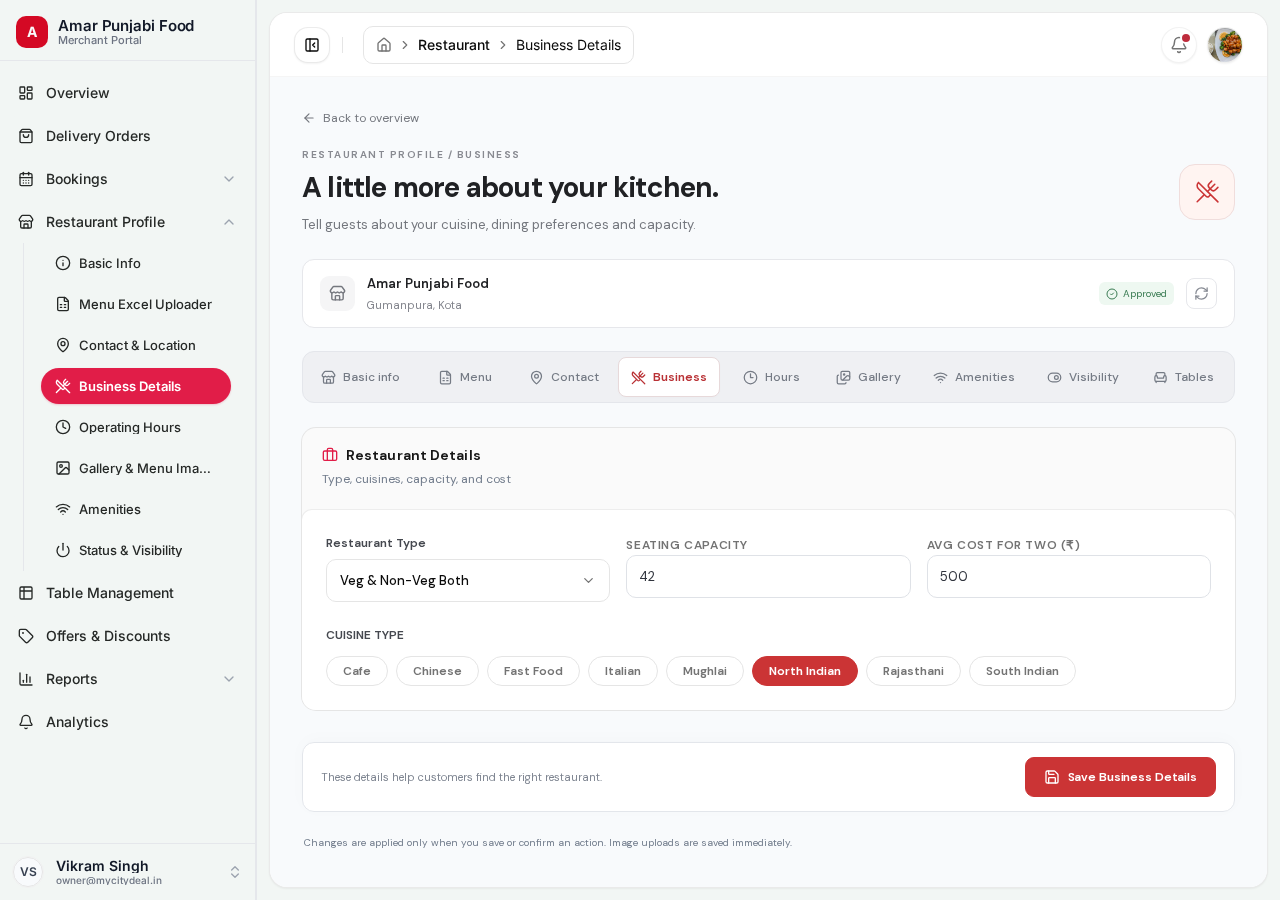Screen dimensions: 1280x900
Task: Expand the Bookings section chevron
Action: point(229,179)
